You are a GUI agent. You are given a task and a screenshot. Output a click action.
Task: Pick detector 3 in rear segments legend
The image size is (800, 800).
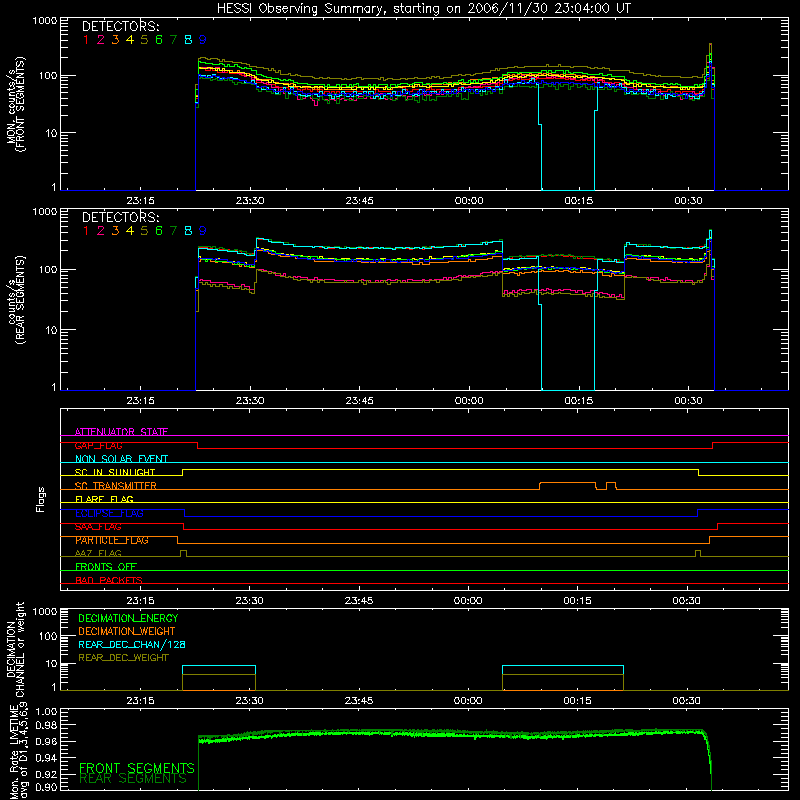(x=115, y=231)
